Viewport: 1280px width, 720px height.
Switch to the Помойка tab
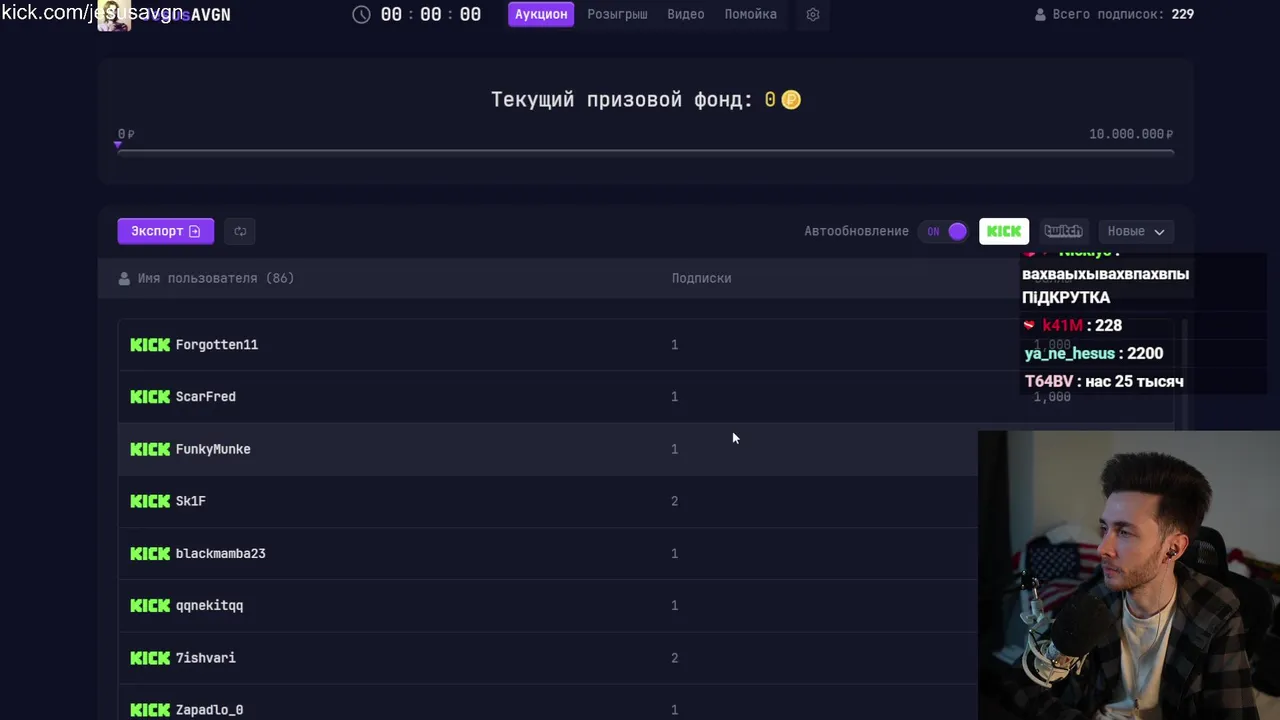click(x=751, y=14)
